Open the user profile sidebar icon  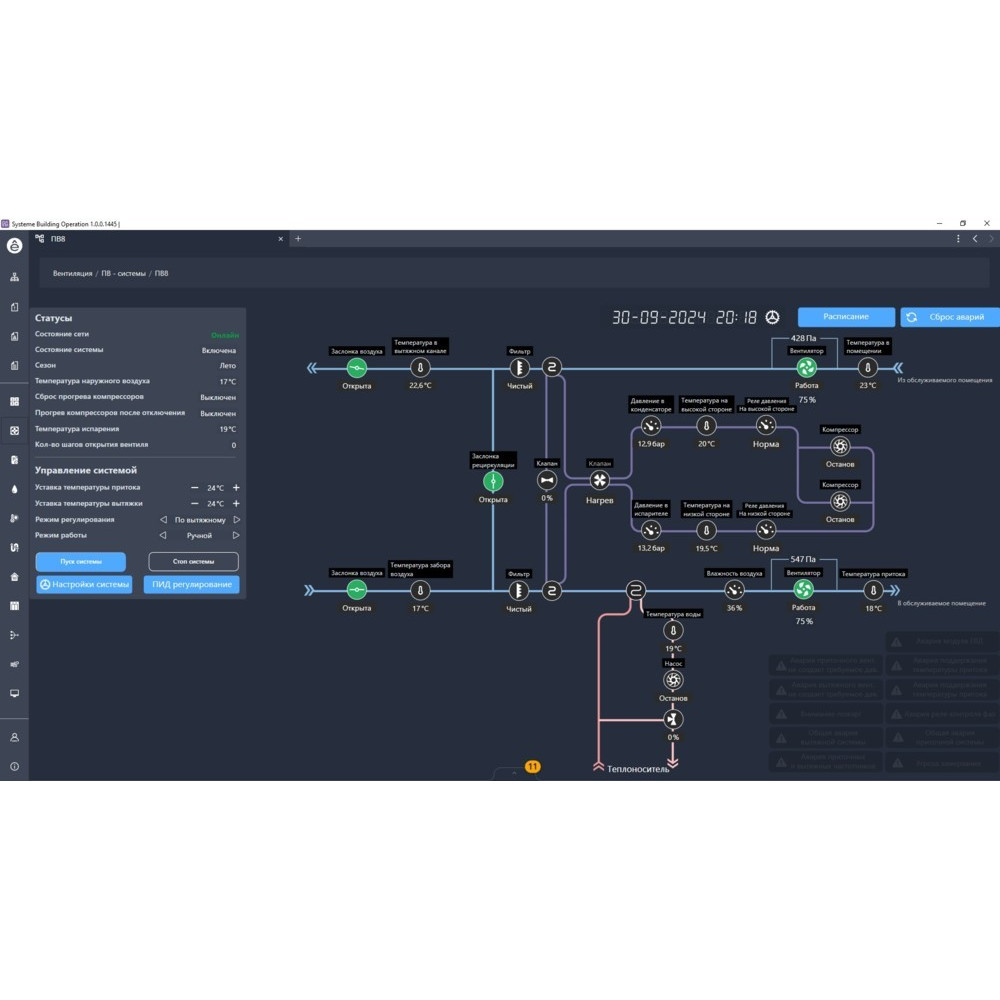click(x=14, y=737)
